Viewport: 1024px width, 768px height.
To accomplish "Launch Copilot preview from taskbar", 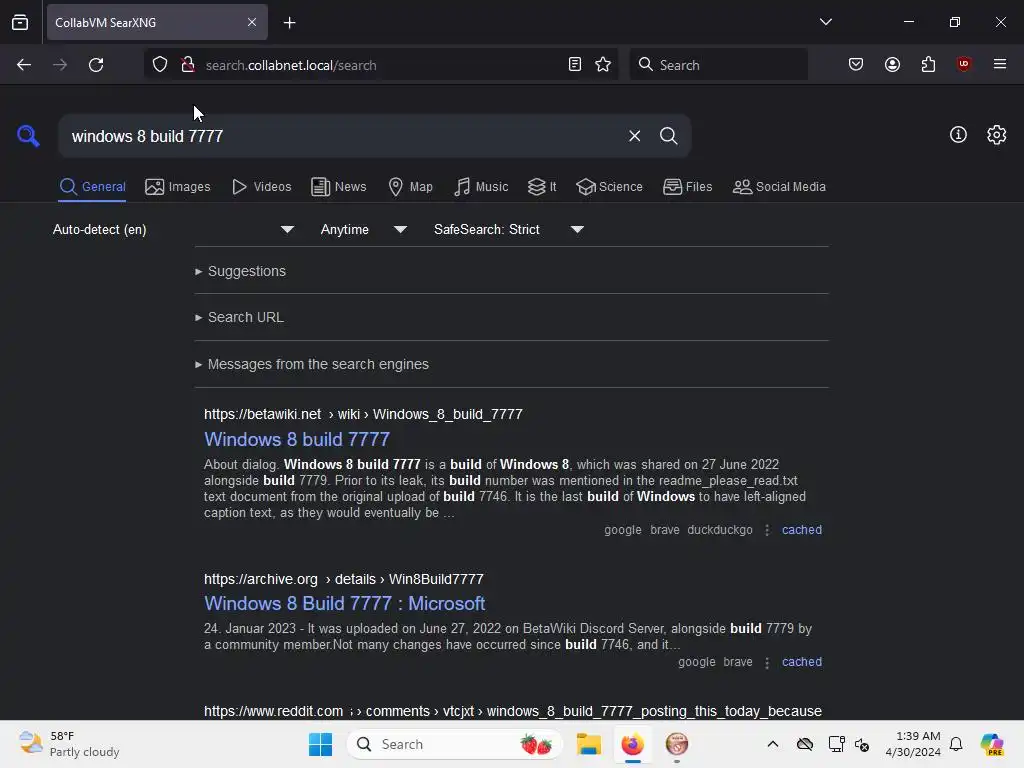I will pyautogui.click(x=991, y=744).
